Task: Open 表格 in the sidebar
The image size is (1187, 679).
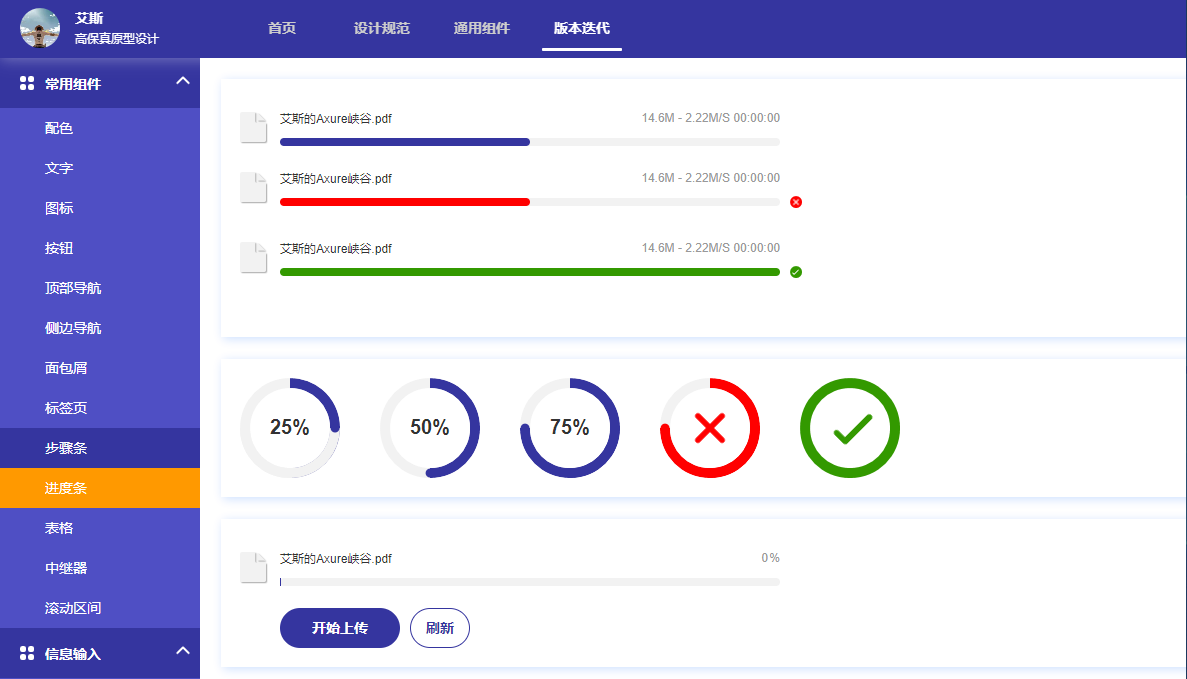Action: pyautogui.click(x=100, y=528)
